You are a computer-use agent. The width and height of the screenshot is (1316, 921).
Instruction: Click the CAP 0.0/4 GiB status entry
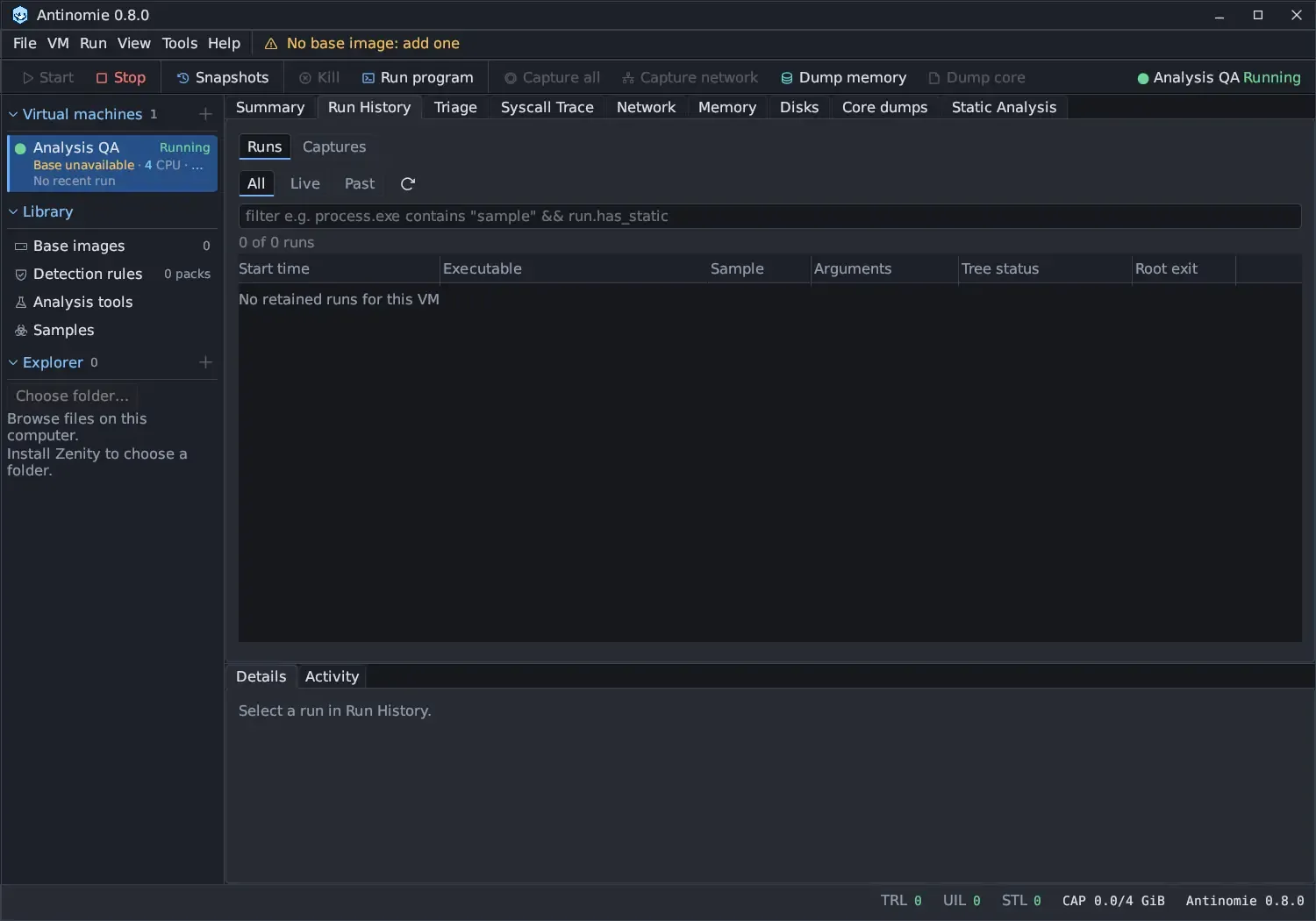(1113, 901)
